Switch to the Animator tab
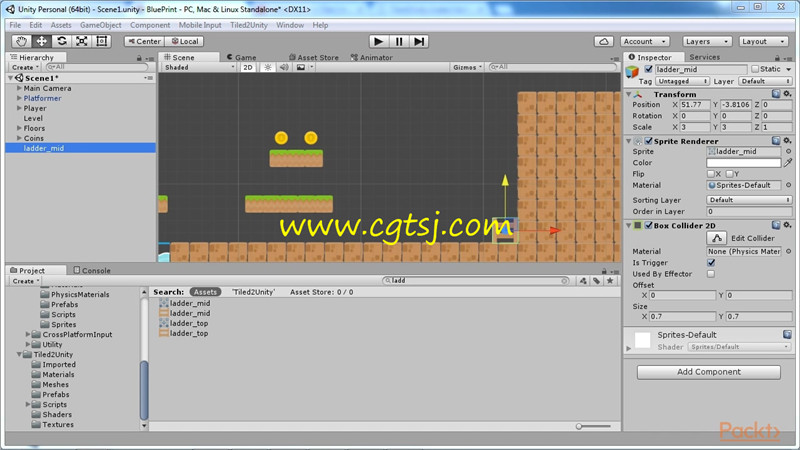 coord(372,57)
